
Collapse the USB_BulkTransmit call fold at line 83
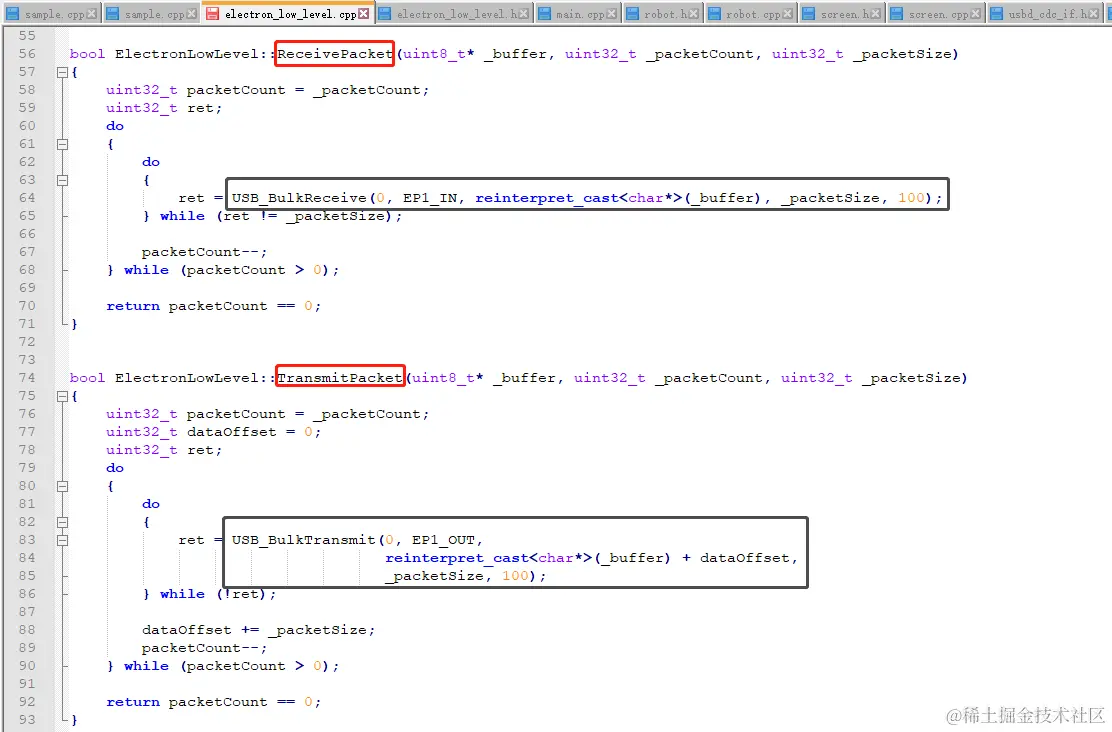[62, 540]
